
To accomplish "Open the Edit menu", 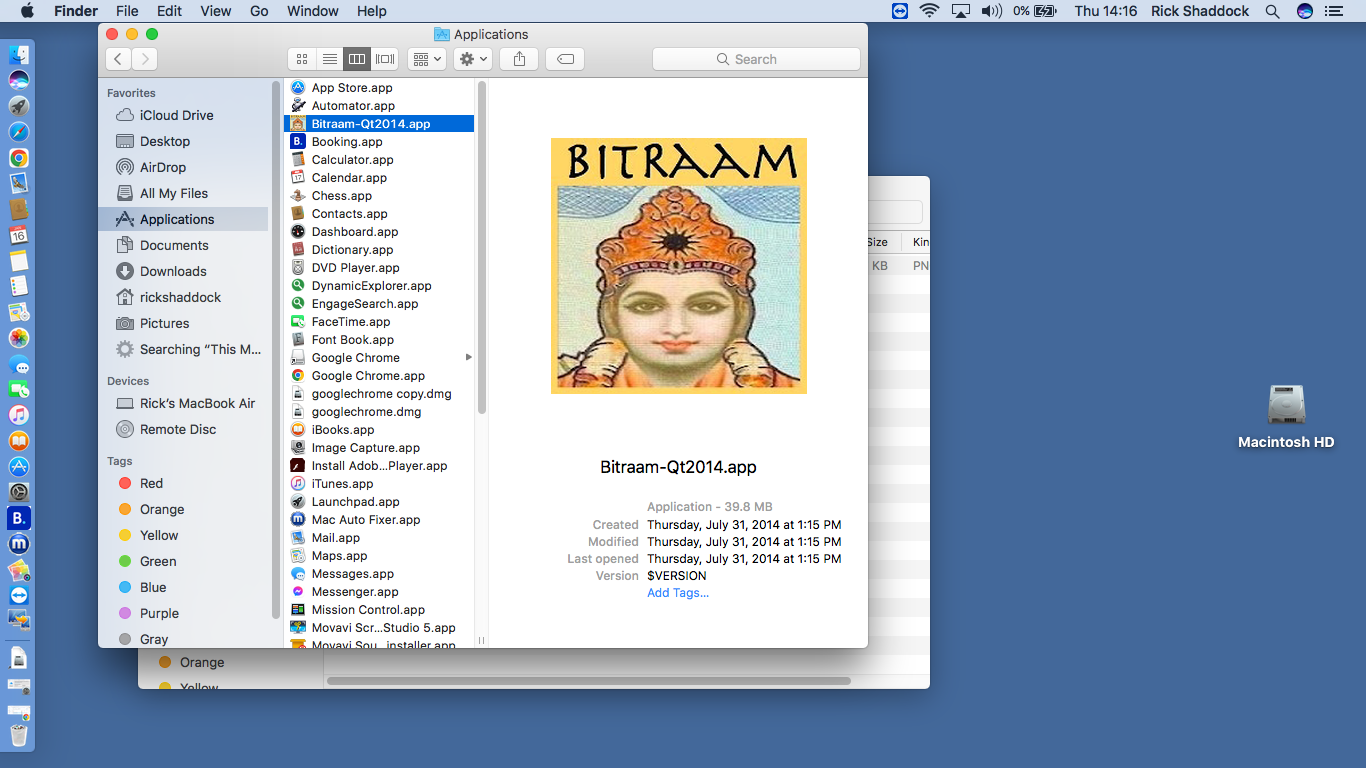I will 169,11.
